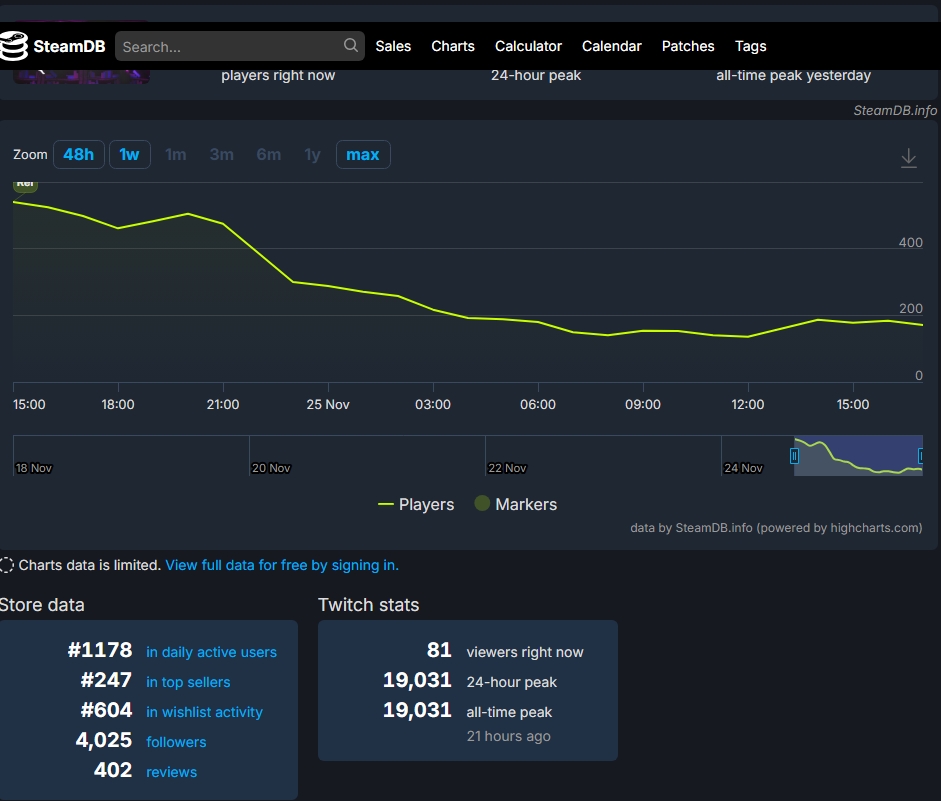
Task: Open the Tags page
Action: pos(750,46)
